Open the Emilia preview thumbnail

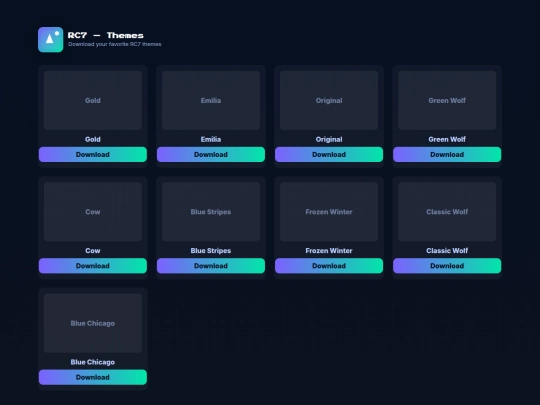211,100
